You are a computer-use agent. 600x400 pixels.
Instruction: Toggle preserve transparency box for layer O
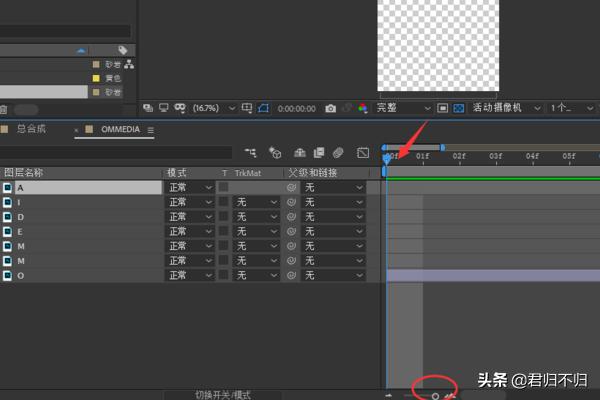[x=223, y=275]
